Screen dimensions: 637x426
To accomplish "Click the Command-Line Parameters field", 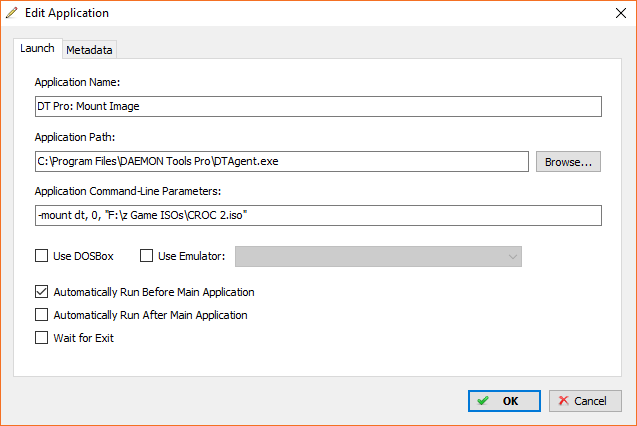I will point(318,215).
